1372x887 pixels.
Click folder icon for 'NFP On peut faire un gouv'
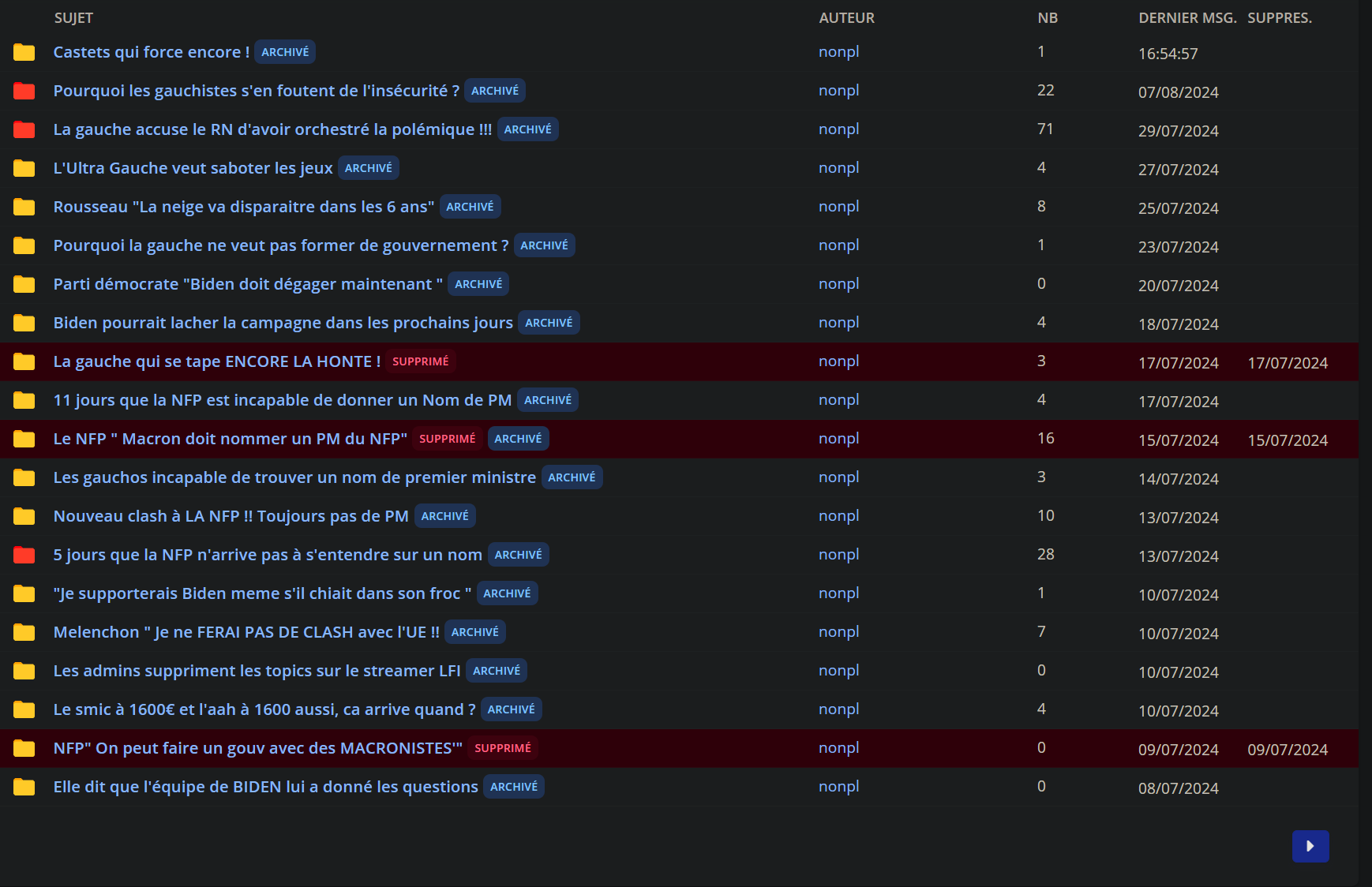click(24, 748)
